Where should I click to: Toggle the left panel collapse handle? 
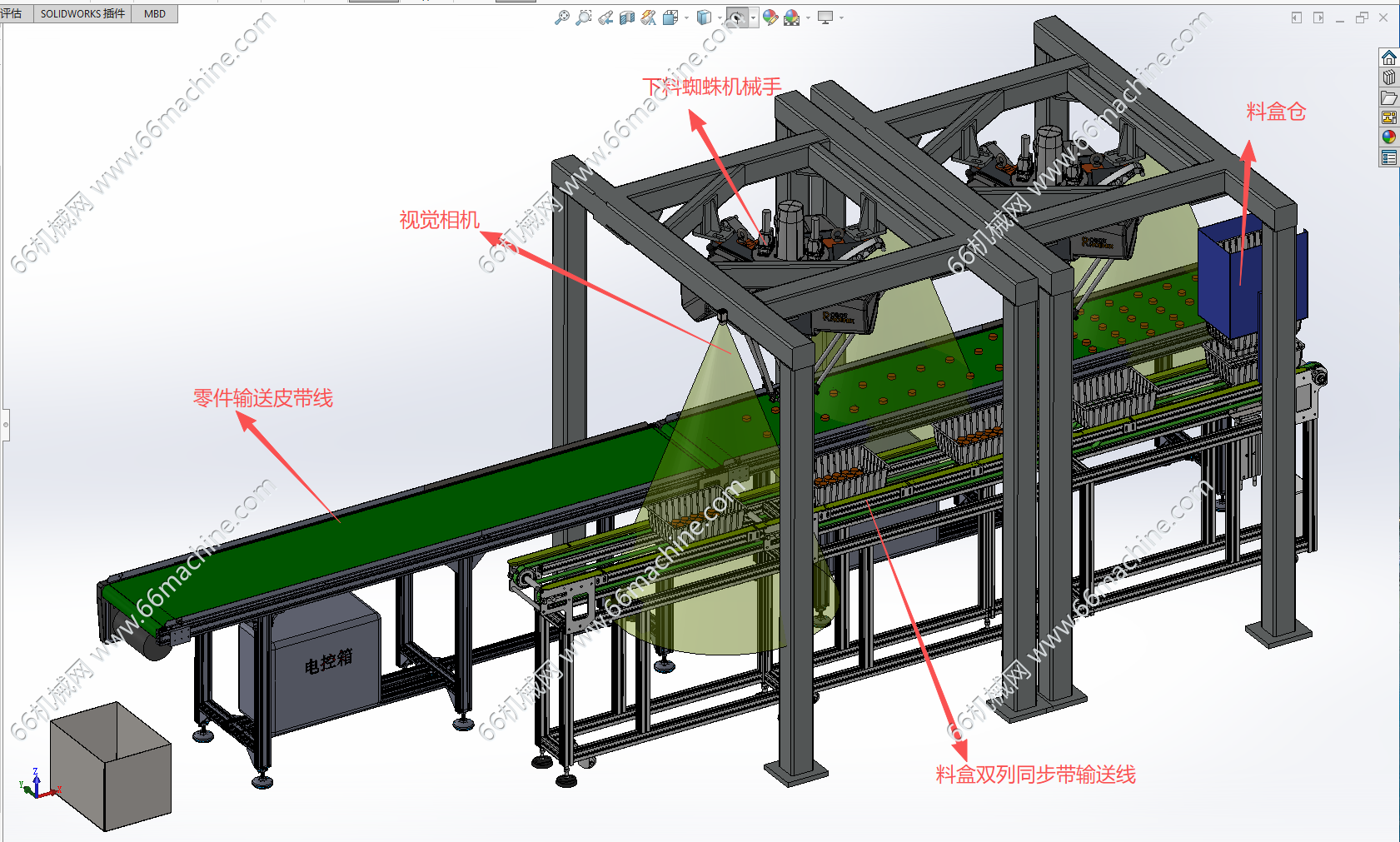[5, 425]
